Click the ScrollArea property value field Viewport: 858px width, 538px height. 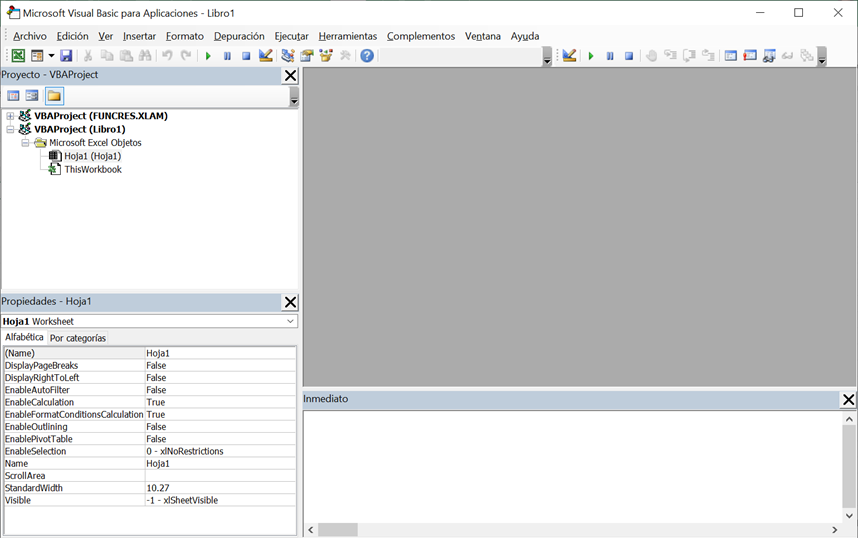[x=221, y=476]
